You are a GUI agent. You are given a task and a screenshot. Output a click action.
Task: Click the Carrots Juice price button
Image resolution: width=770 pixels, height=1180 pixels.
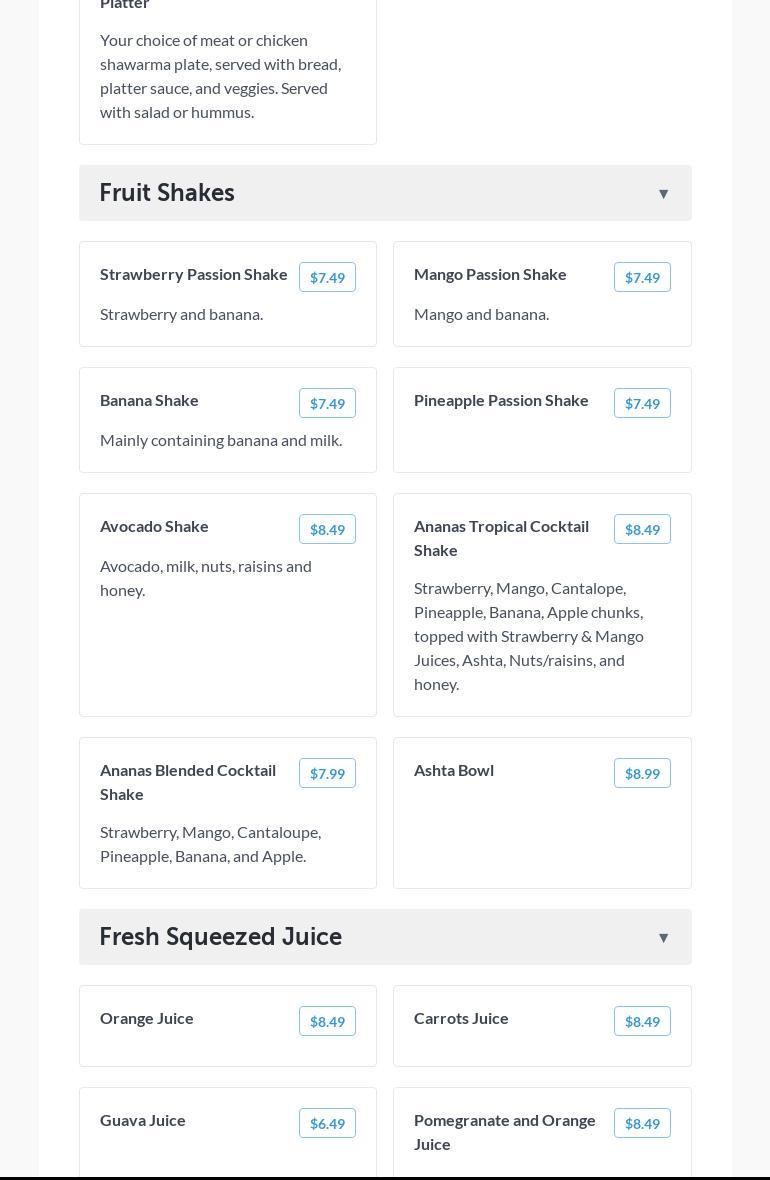pos(642,1021)
